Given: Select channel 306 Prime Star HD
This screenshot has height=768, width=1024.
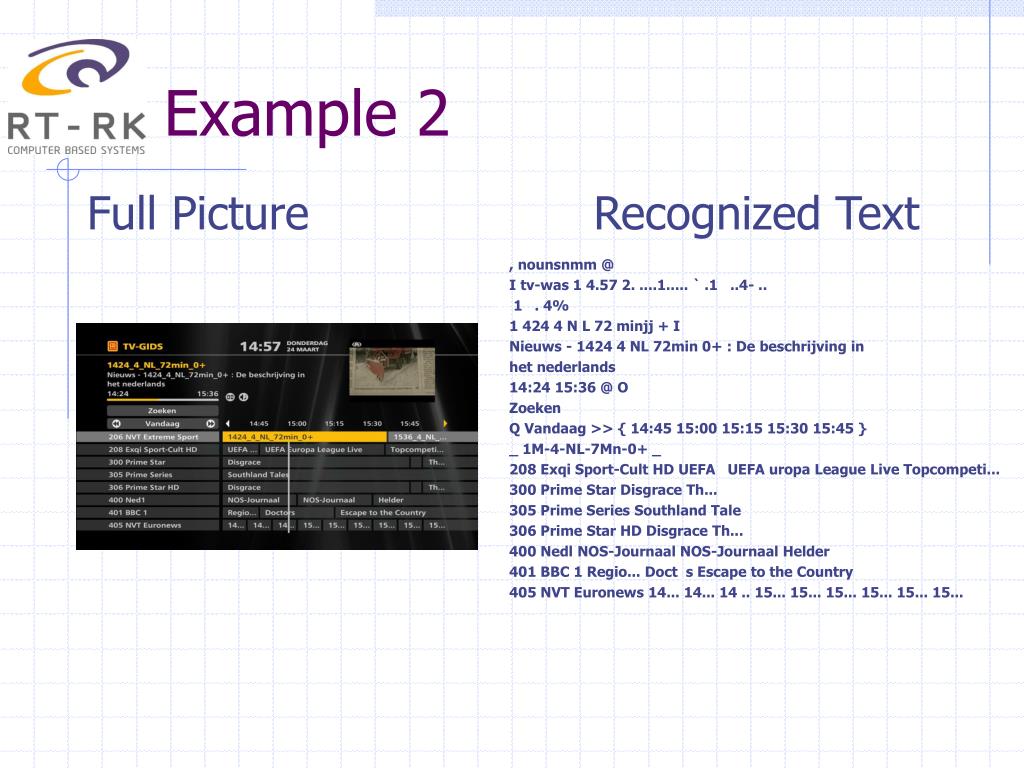Looking at the screenshot, I should [148, 487].
